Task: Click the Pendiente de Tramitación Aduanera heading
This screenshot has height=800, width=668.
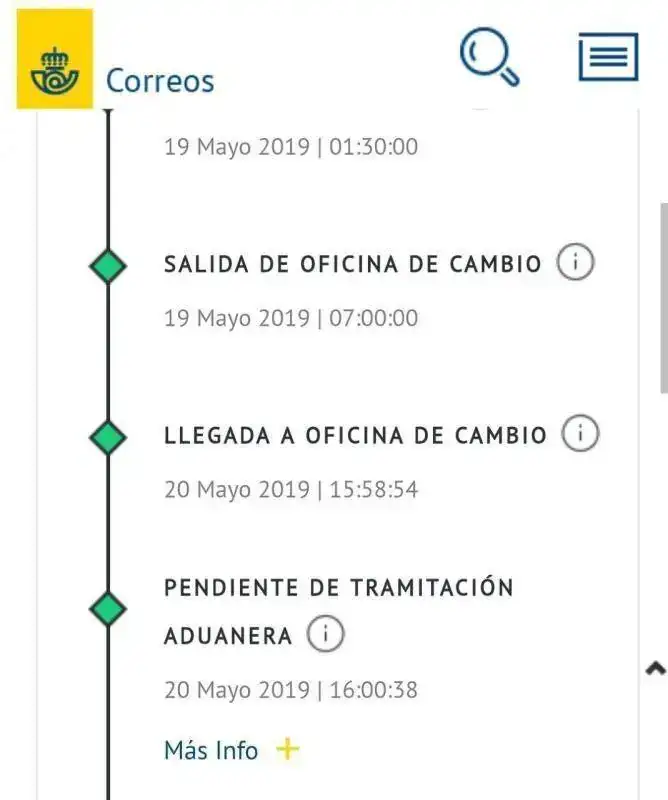Action: [x=339, y=612]
